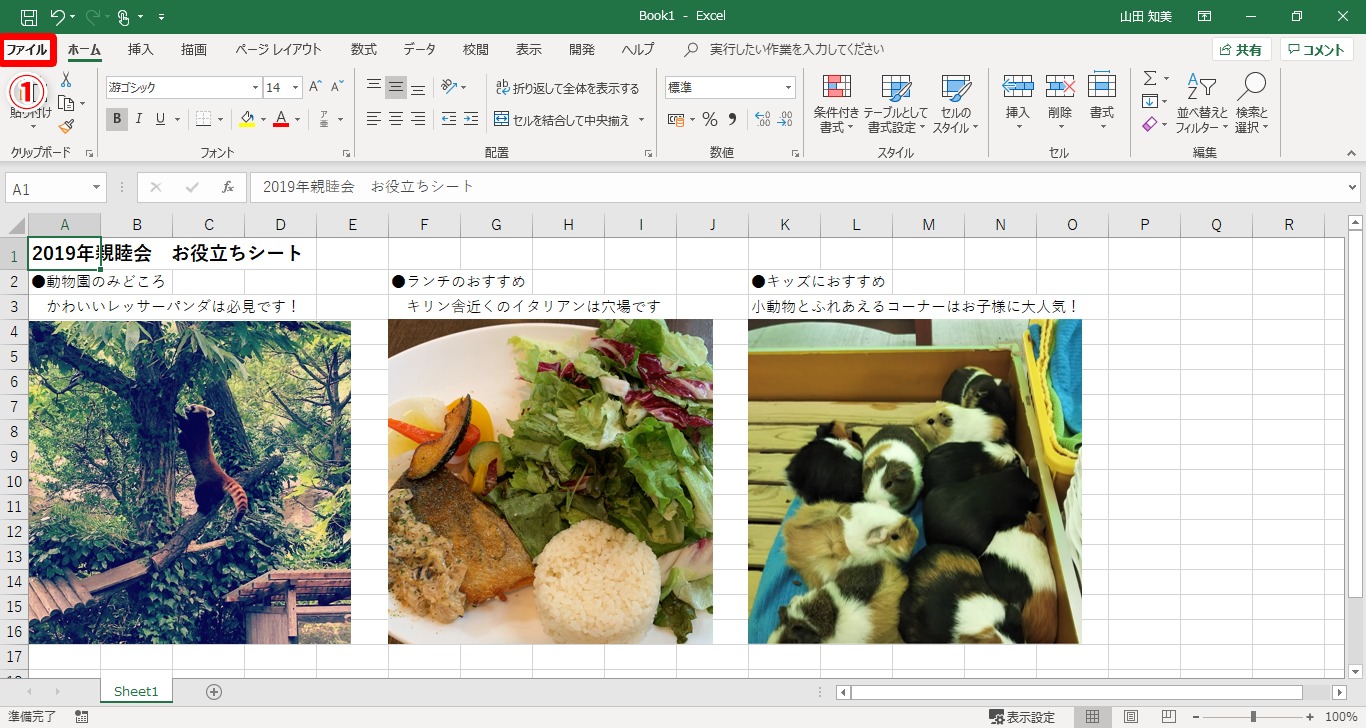The width and height of the screenshot is (1366, 728).
Task: Click the zoom slider in status bar
Action: click(1253, 717)
